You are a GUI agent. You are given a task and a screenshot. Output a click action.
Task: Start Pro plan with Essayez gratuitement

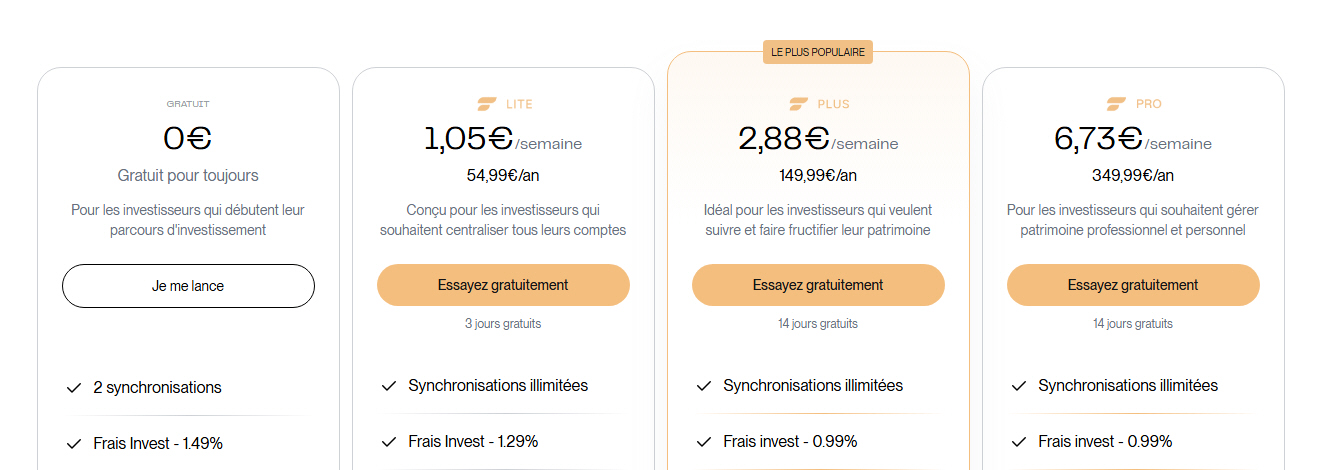(x=1133, y=285)
